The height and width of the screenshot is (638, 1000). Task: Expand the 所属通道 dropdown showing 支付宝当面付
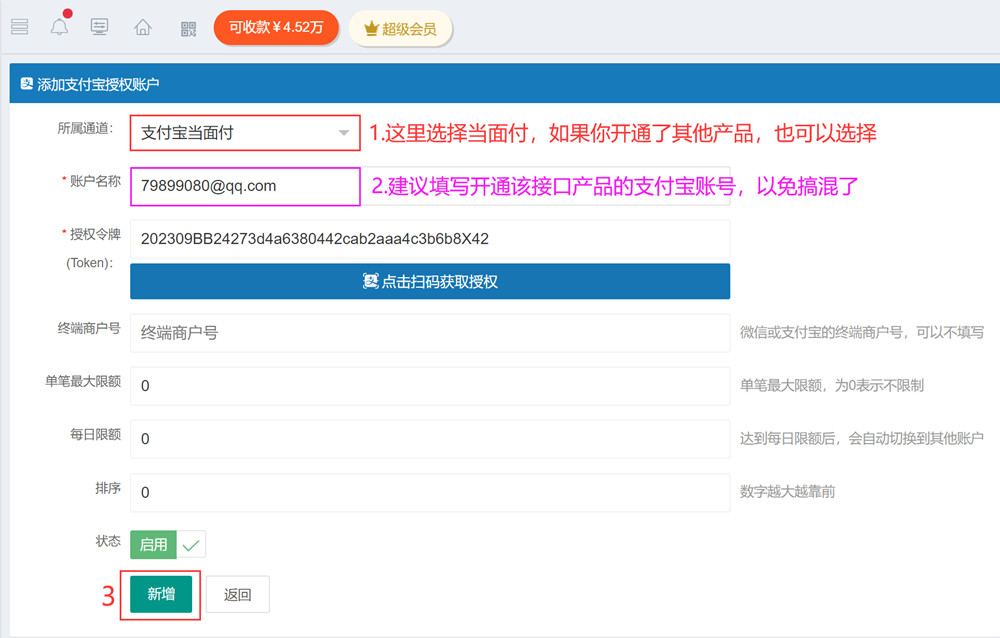tap(245, 132)
